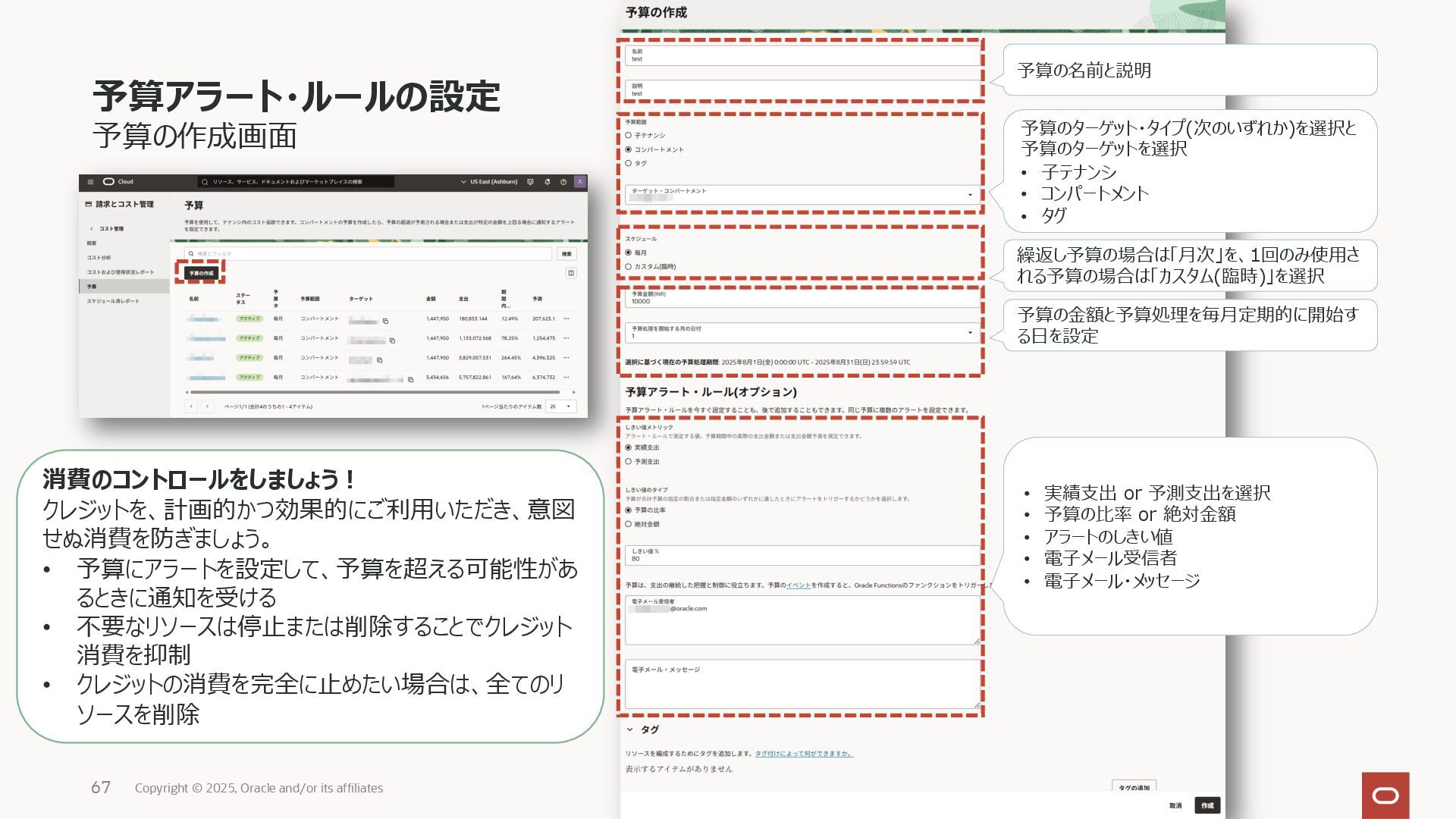
Task: Open the hamburger navigation menu in Cloud console
Action: coord(90,182)
